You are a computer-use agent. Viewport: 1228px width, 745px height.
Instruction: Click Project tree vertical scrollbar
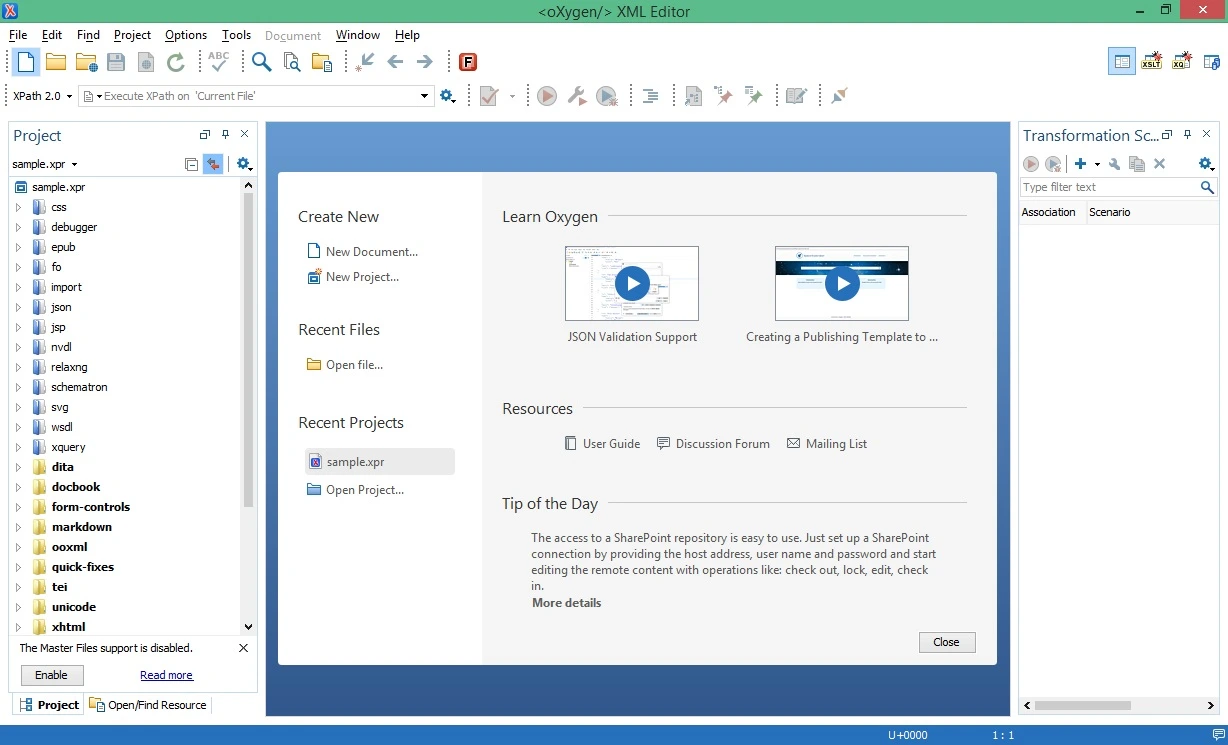(248, 350)
